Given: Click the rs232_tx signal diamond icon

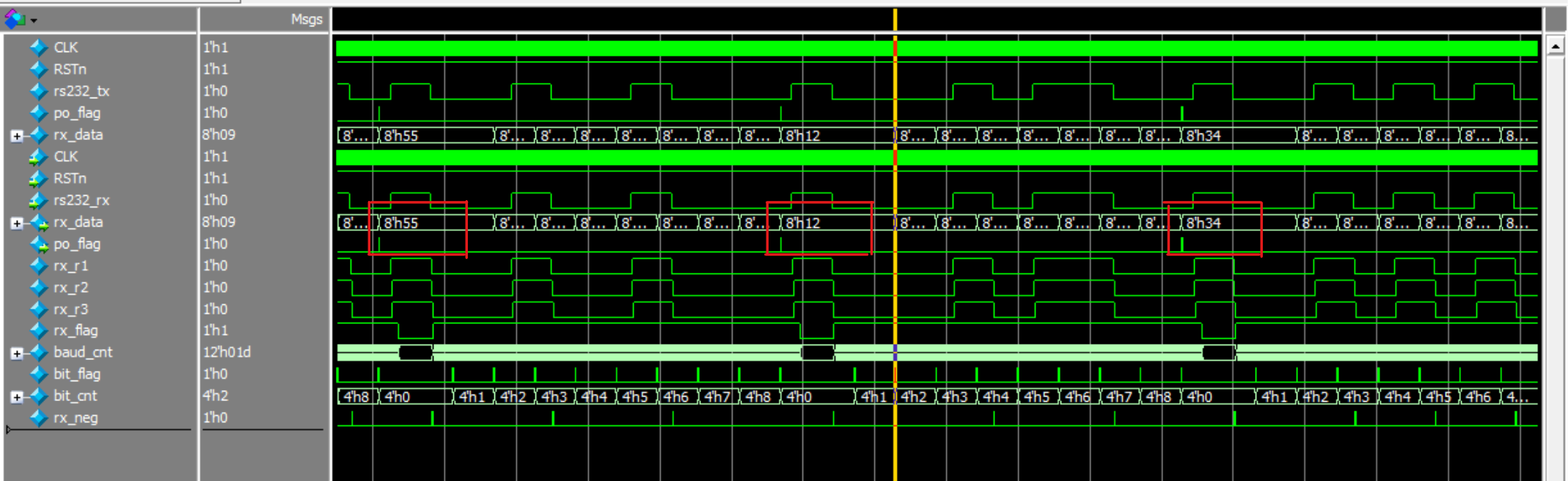Looking at the screenshot, I should [39, 91].
